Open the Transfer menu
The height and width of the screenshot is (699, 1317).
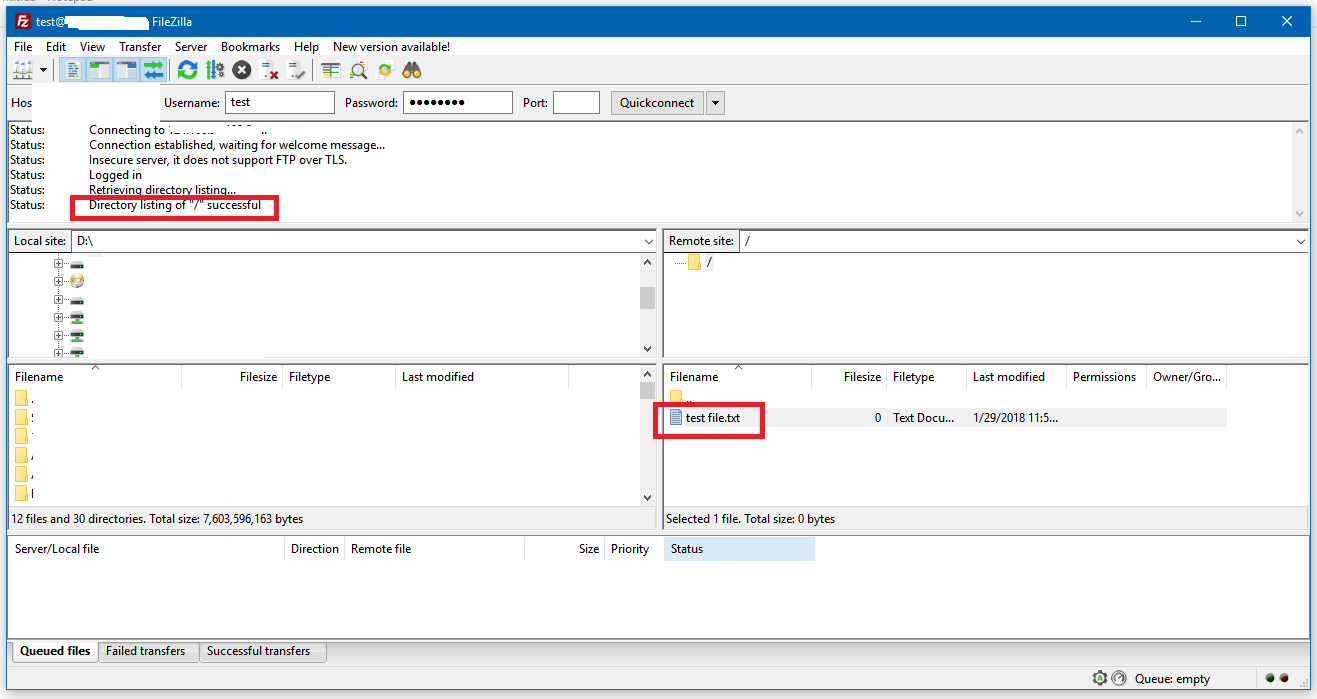[140, 47]
